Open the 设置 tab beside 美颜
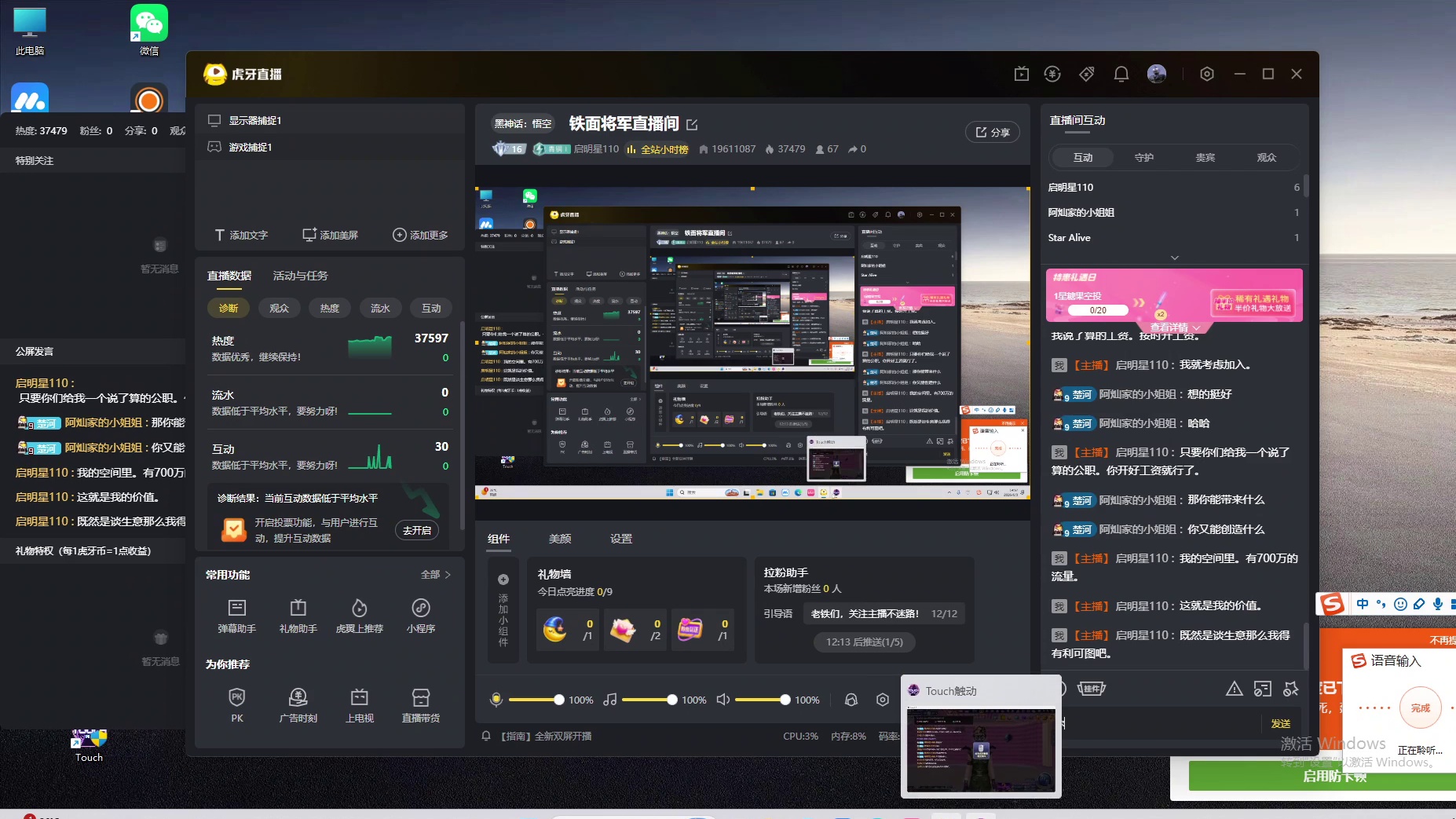 pyautogui.click(x=621, y=539)
